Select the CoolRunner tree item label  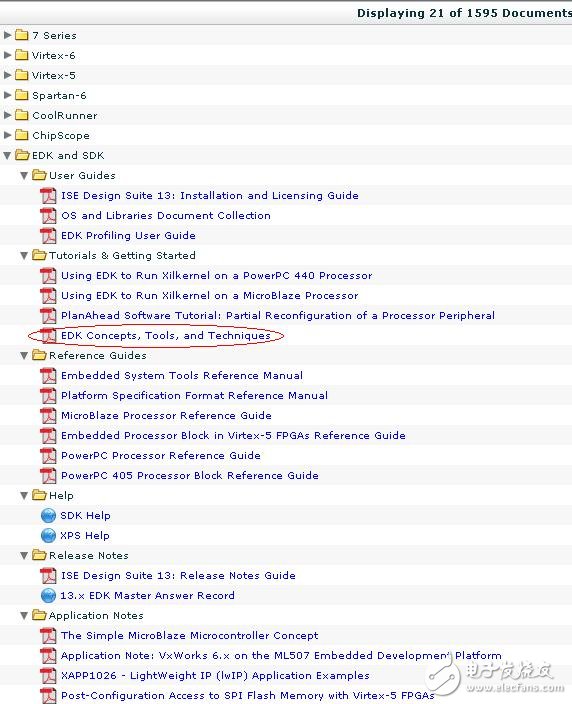point(65,115)
